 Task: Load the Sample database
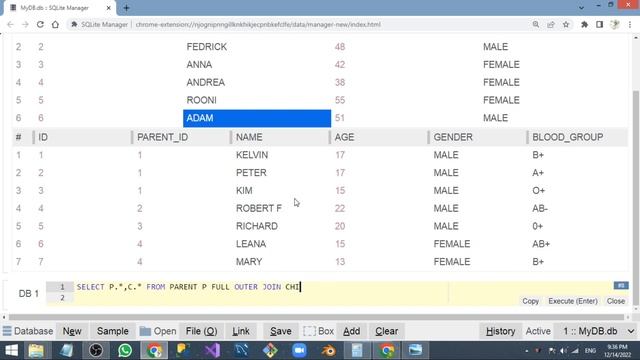click(113, 331)
